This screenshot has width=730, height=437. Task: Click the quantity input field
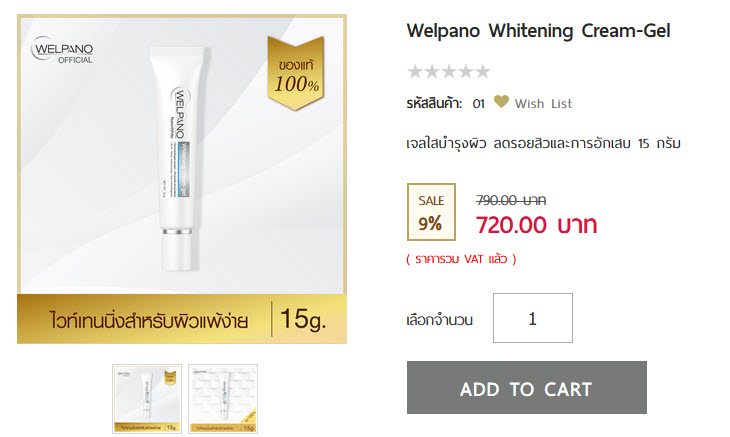[533, 318]
